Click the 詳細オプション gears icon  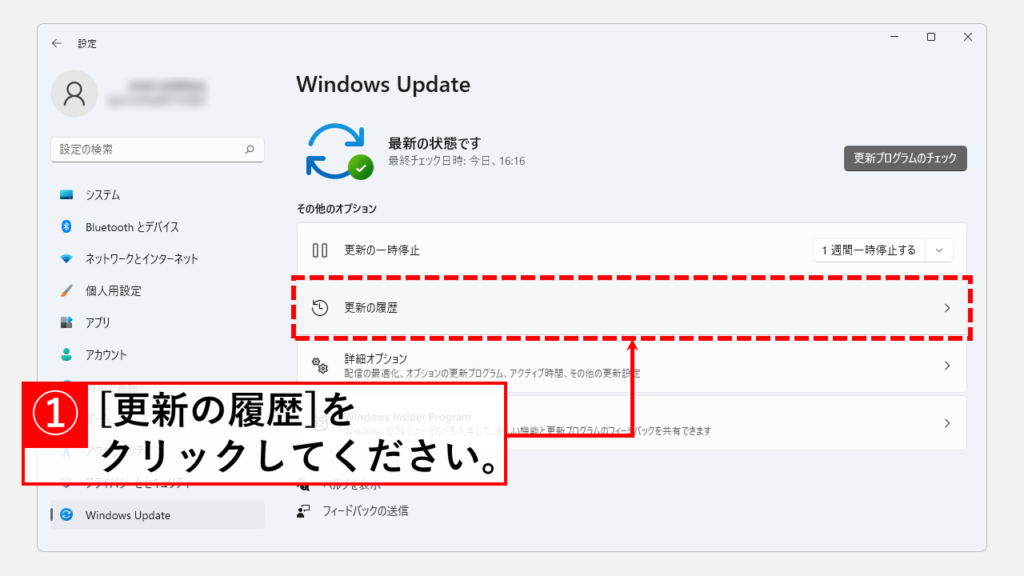click(319, 366)
